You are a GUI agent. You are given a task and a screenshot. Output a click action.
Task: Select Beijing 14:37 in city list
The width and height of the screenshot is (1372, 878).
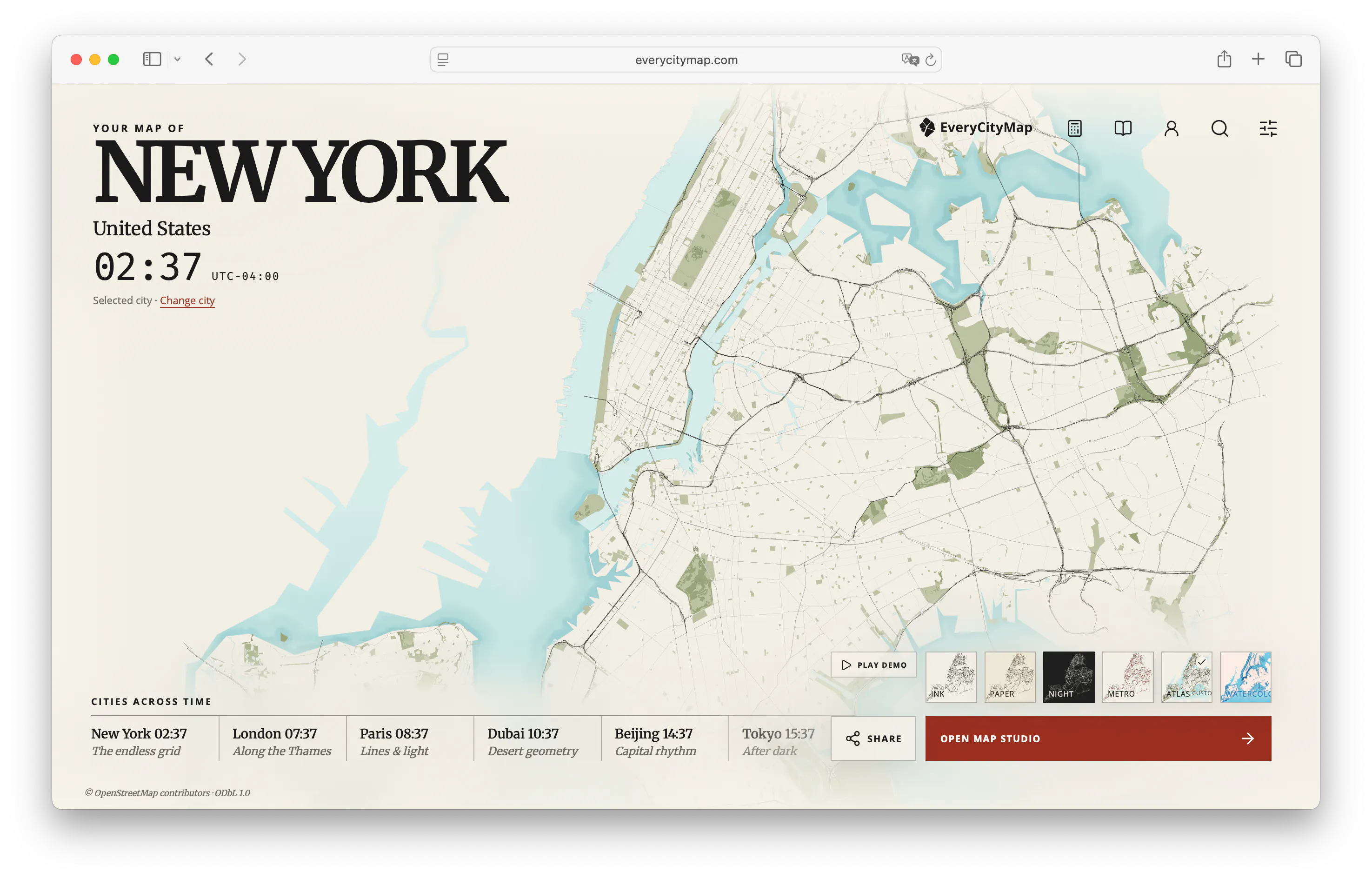665,742
